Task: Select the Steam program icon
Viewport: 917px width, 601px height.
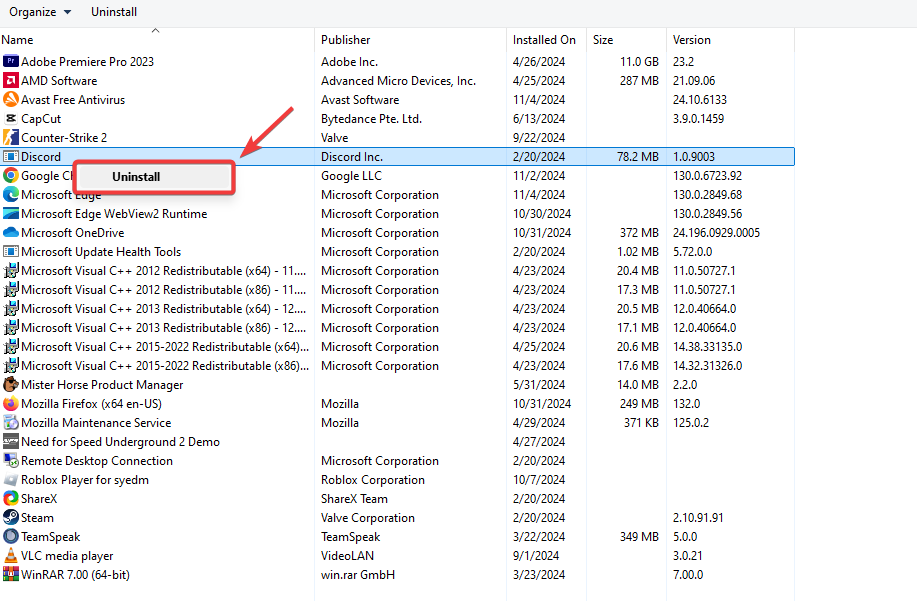Action: [11, 518]
